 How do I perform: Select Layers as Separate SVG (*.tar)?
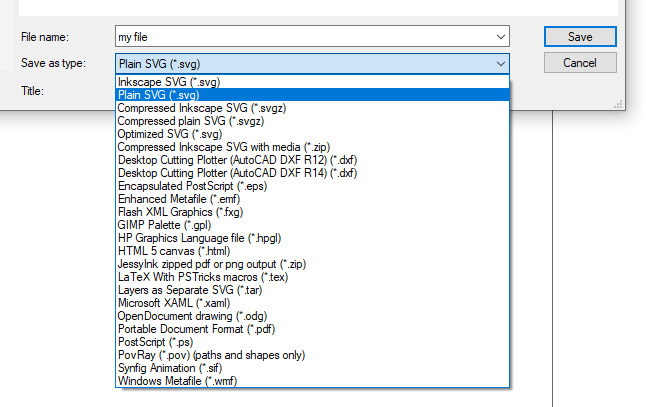pyautogui.click(x=312, y=290)
